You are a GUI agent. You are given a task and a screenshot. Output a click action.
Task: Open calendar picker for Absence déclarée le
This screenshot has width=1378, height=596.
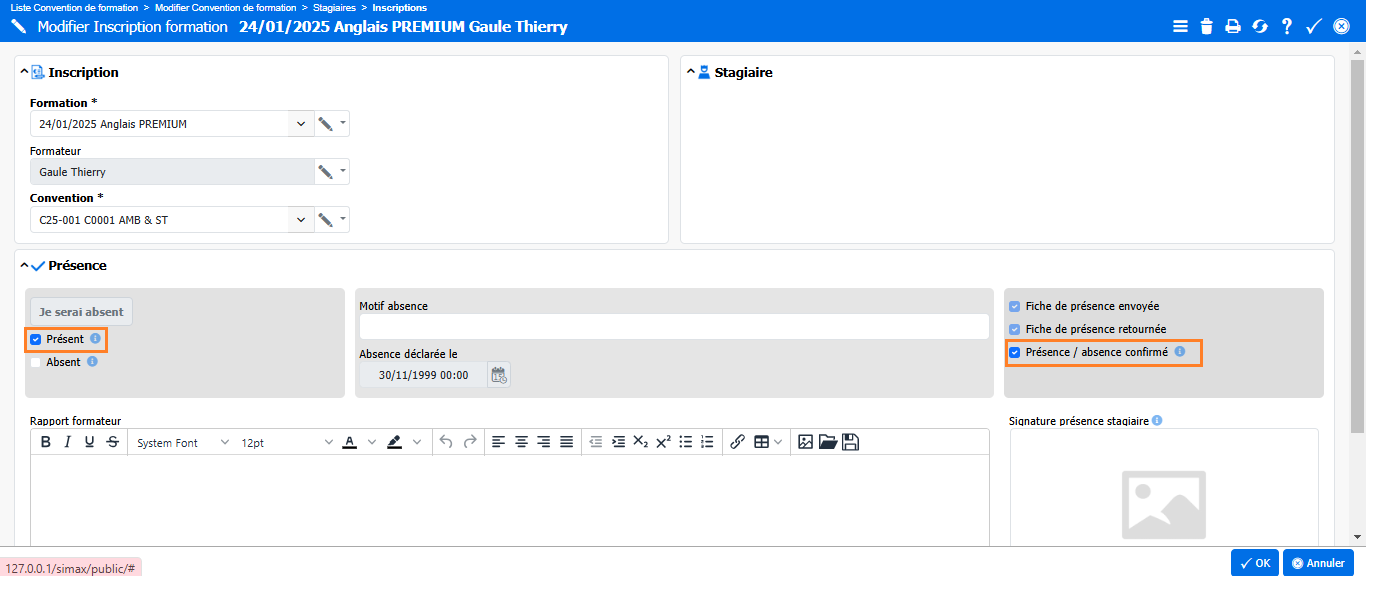pyautogui.click(x=498, y=375)
